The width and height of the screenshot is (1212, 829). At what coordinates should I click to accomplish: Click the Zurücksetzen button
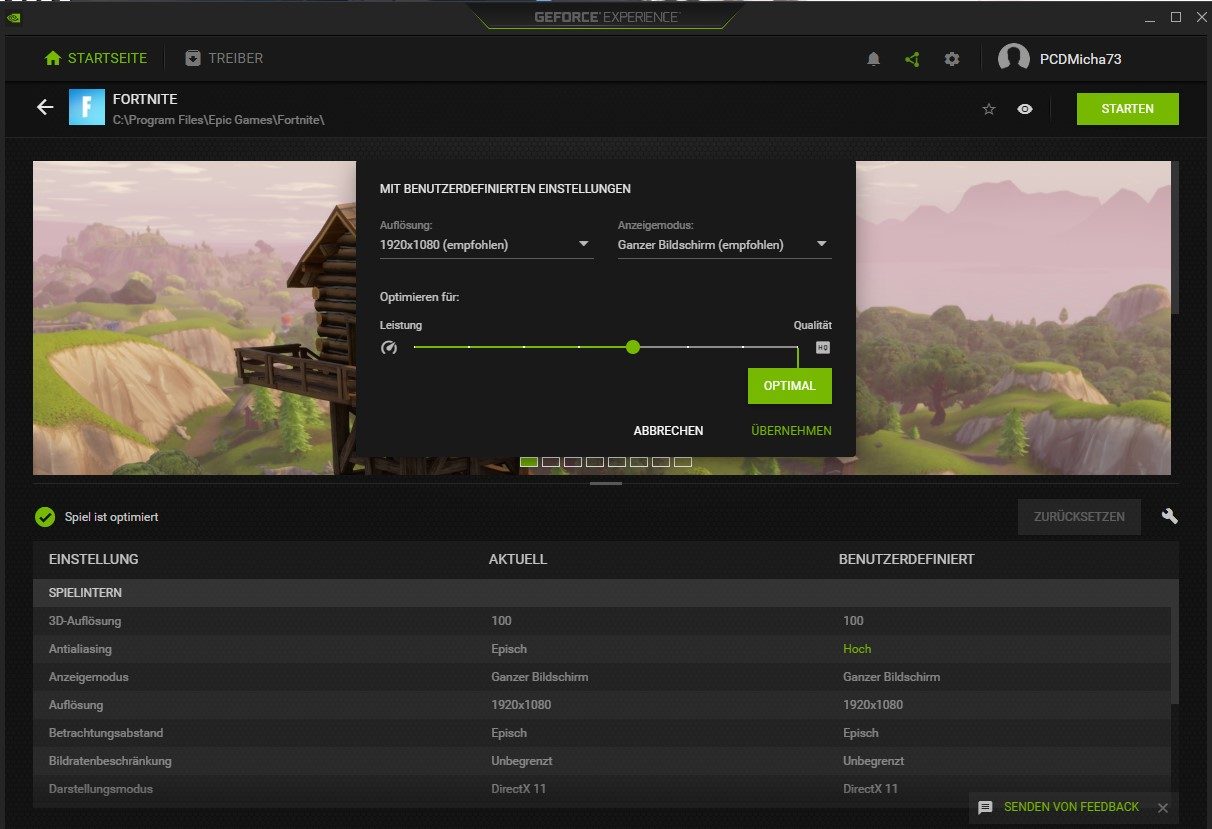pyautogui.click(x=1079, y=517)
